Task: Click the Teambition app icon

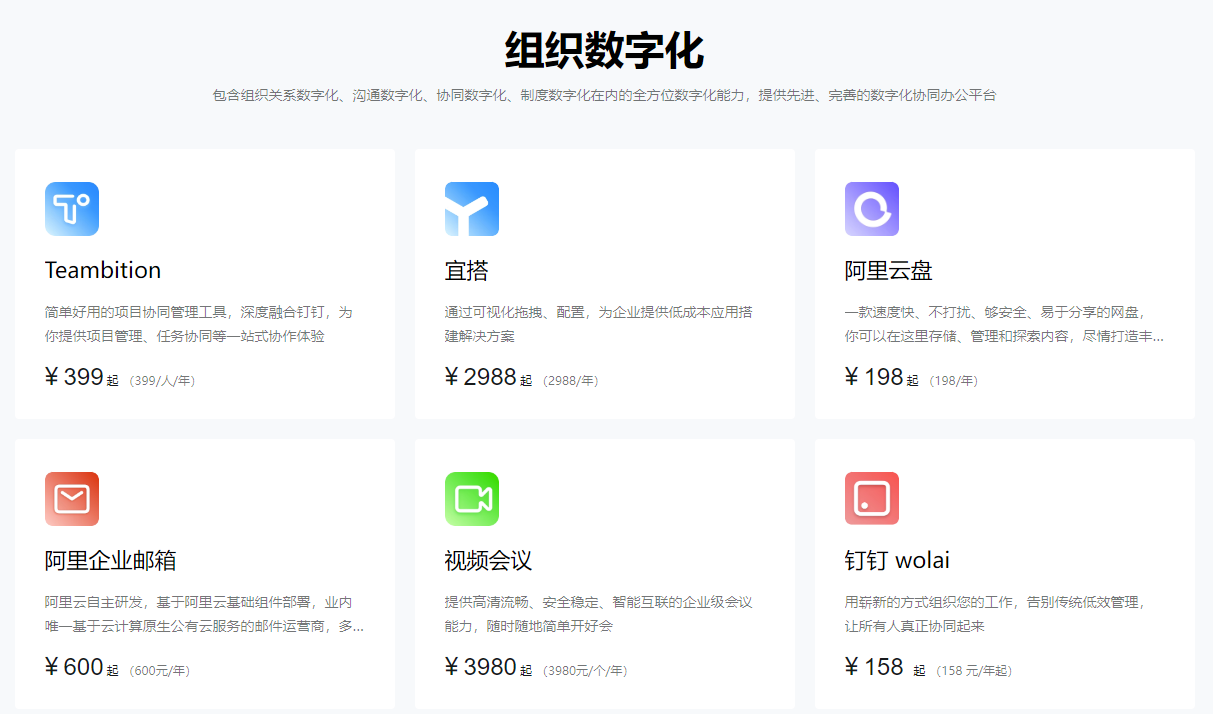Action: (x=71, y=208)
